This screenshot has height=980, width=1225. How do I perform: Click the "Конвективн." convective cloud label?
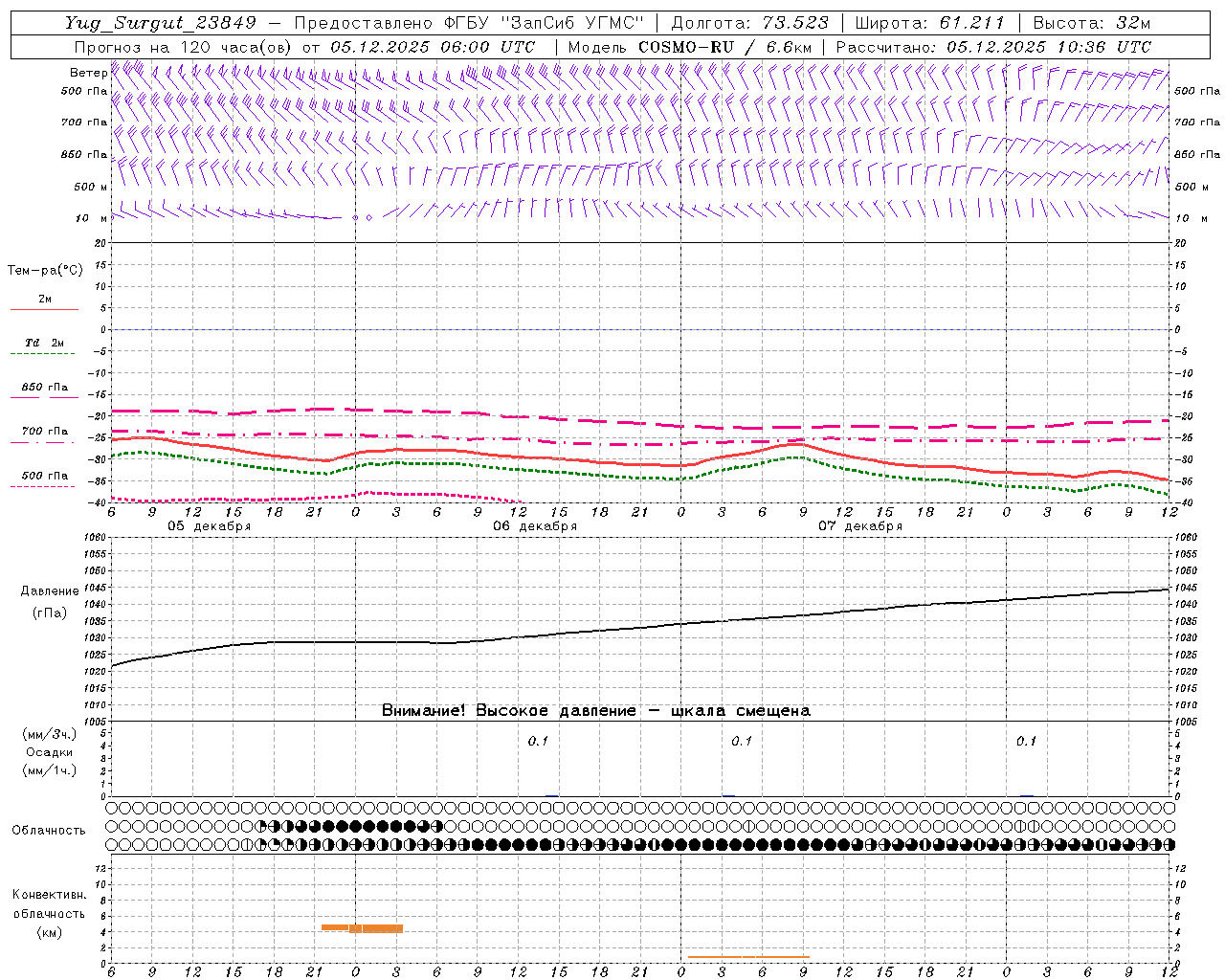point(49,895)
